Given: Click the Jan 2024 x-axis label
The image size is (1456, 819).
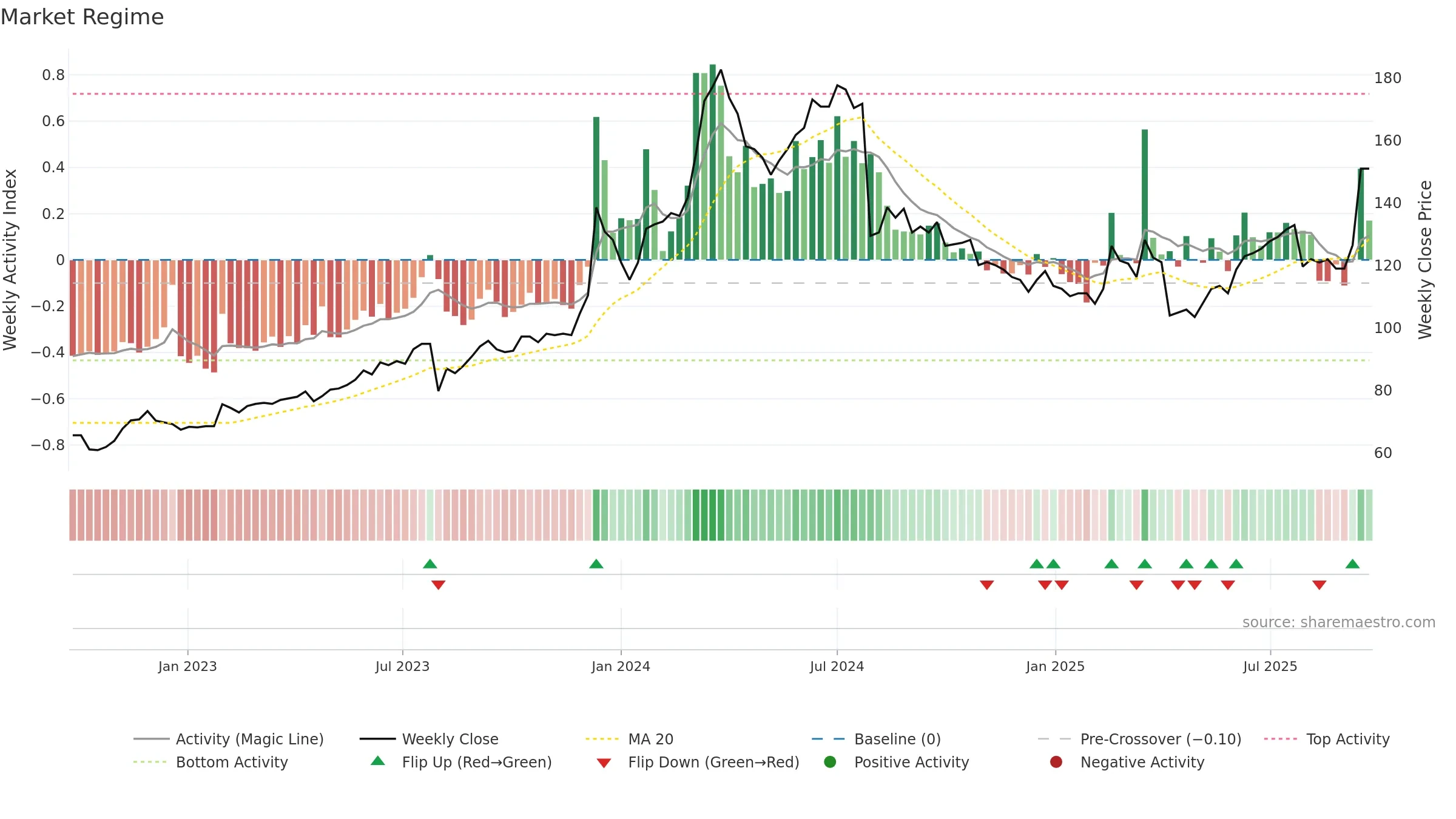Looking at the screenshot, I should coord(621,666).
